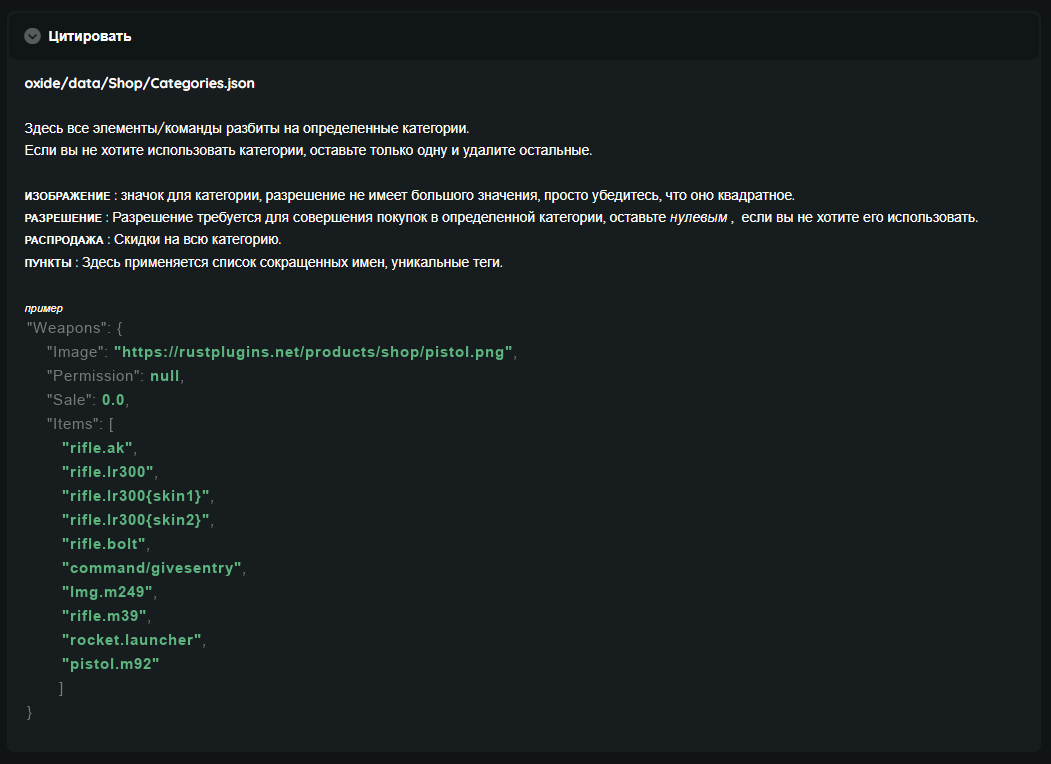Click the oxide/data/Shop/Categories.json file path heading
The image size is (1051, 764).
tap(140, 83)
